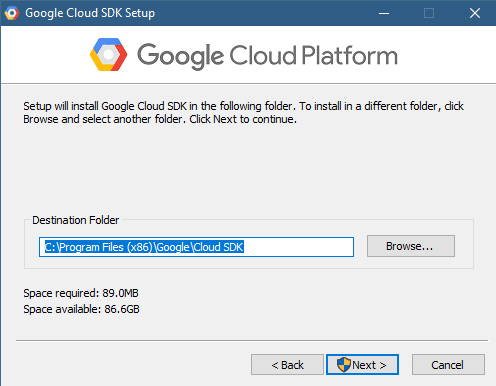Click the UAC shield icon on Next
This screenshot has width=496, height=386.
coord(344,365)
